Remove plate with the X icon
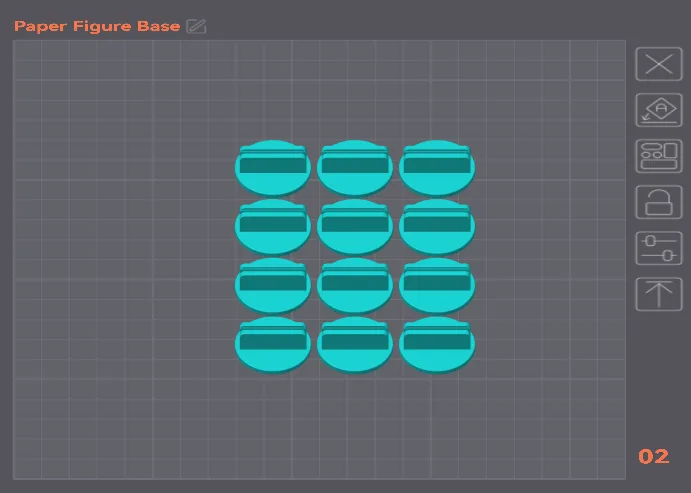The height and width of the screenshot is (493, 691). [x=659, y=64]
